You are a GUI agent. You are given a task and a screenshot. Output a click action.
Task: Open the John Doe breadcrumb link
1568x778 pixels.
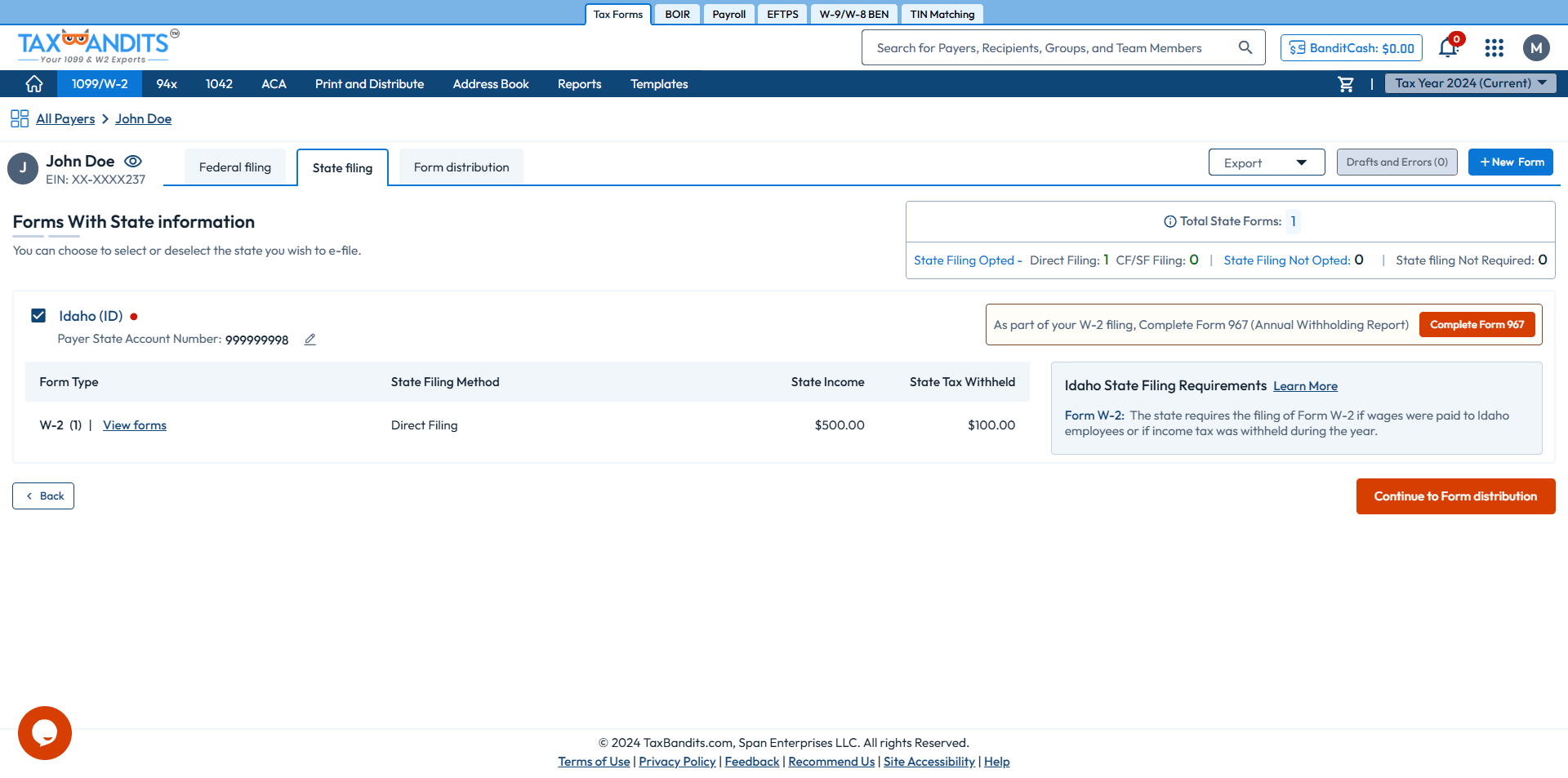tap(143, 119)
